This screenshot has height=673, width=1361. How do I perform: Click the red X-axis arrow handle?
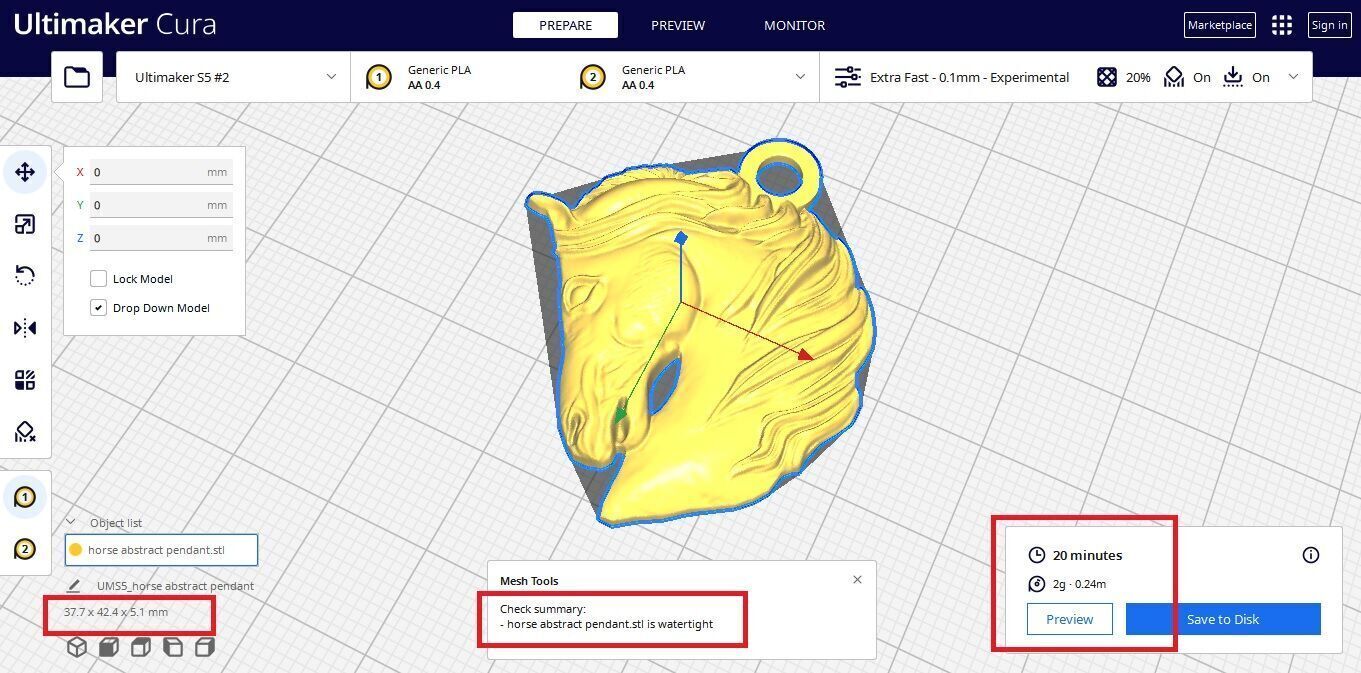pyautogui.click(x=805, y=353)
